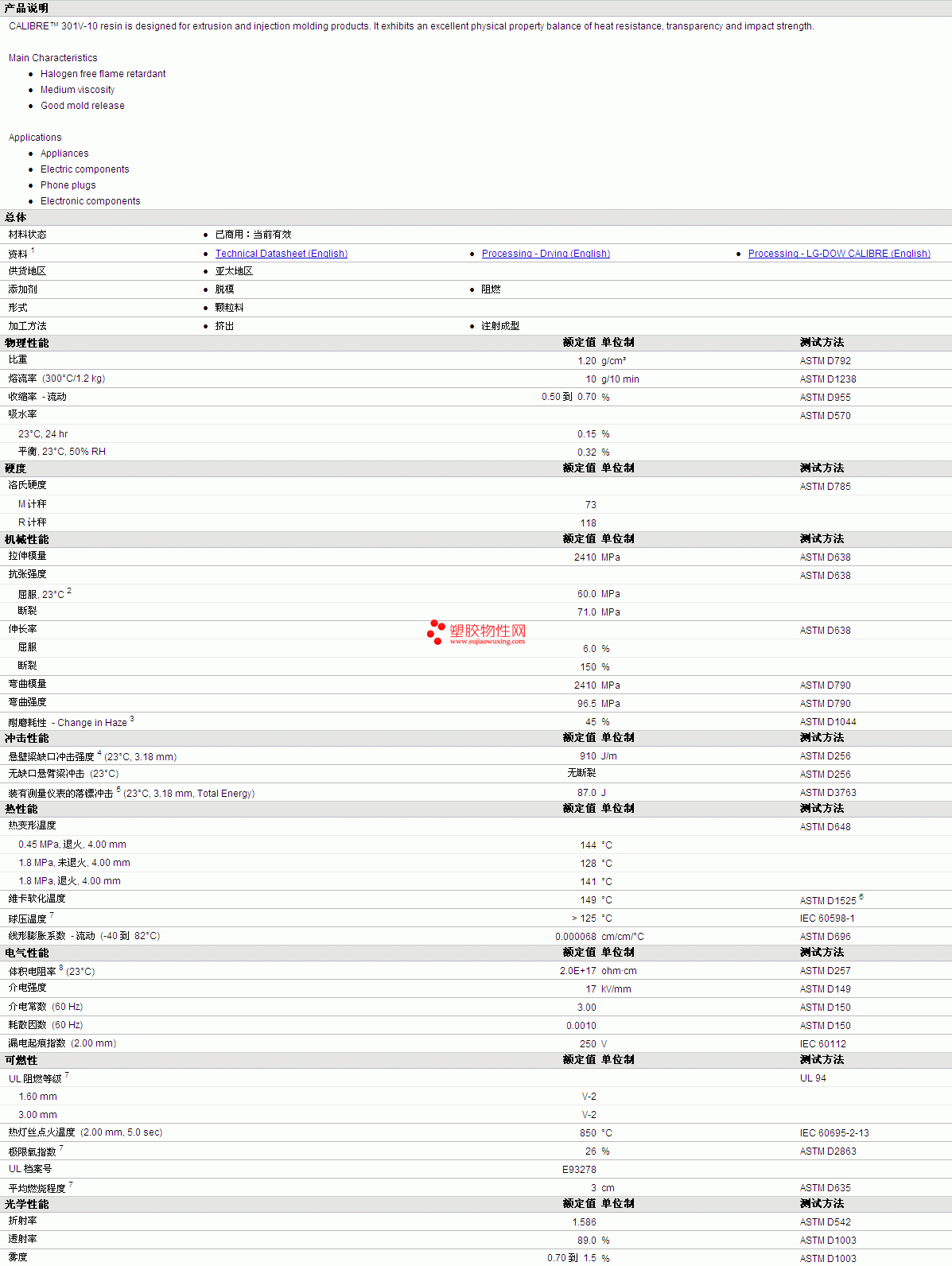This screenshot has height=1266, width=952.
Task: Open the Processing - LG-DOW CALIBRE (English) link
Action: coord(839,254)
